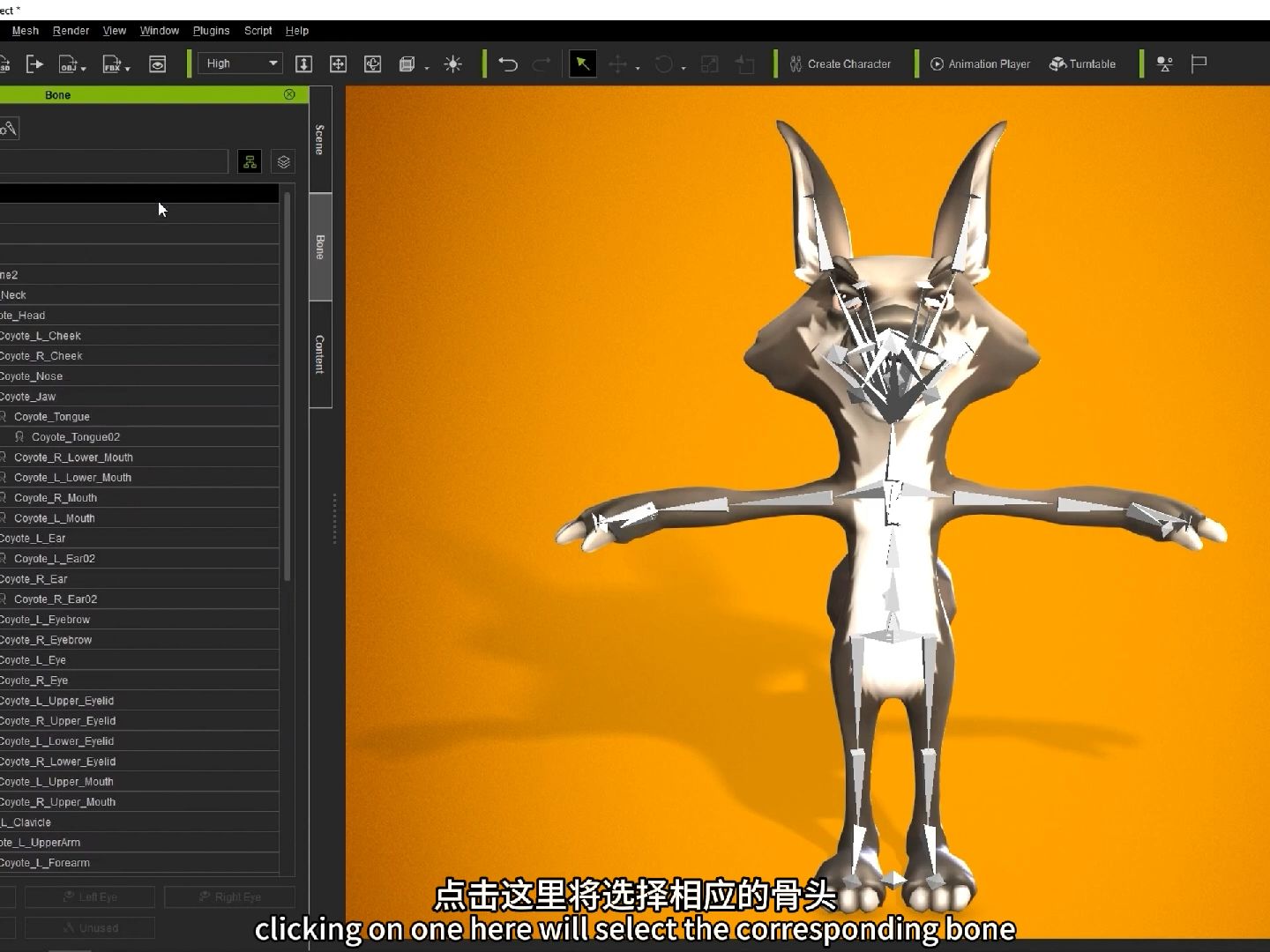Open the wireframe cube dropdown arrow
The width and height of the screenshot is (1270, 952).
[x=427, y=69]
